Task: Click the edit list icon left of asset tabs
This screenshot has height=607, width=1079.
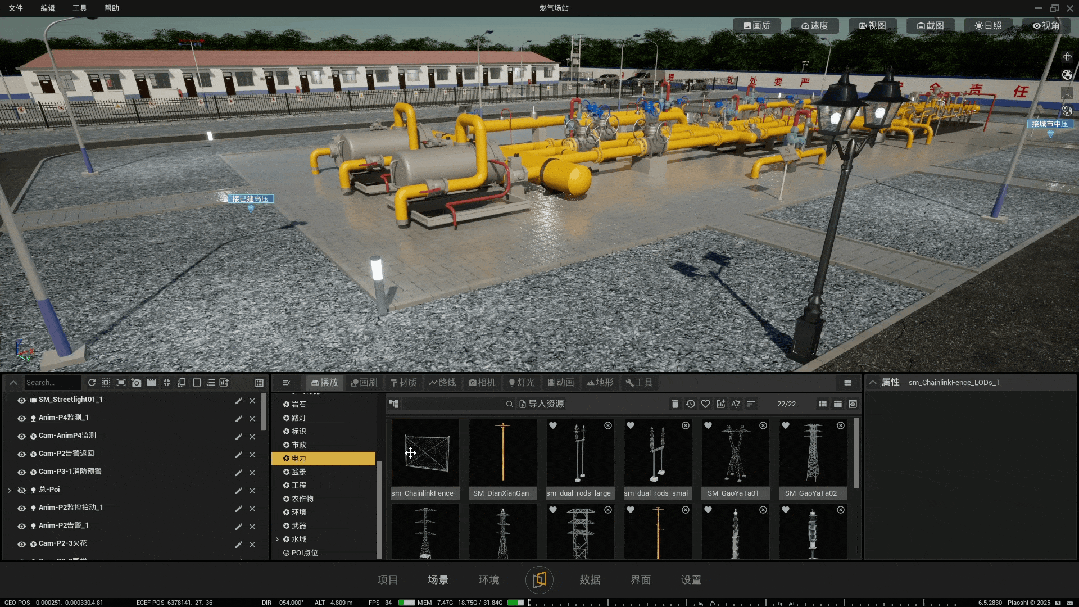Action: point(286,383)
